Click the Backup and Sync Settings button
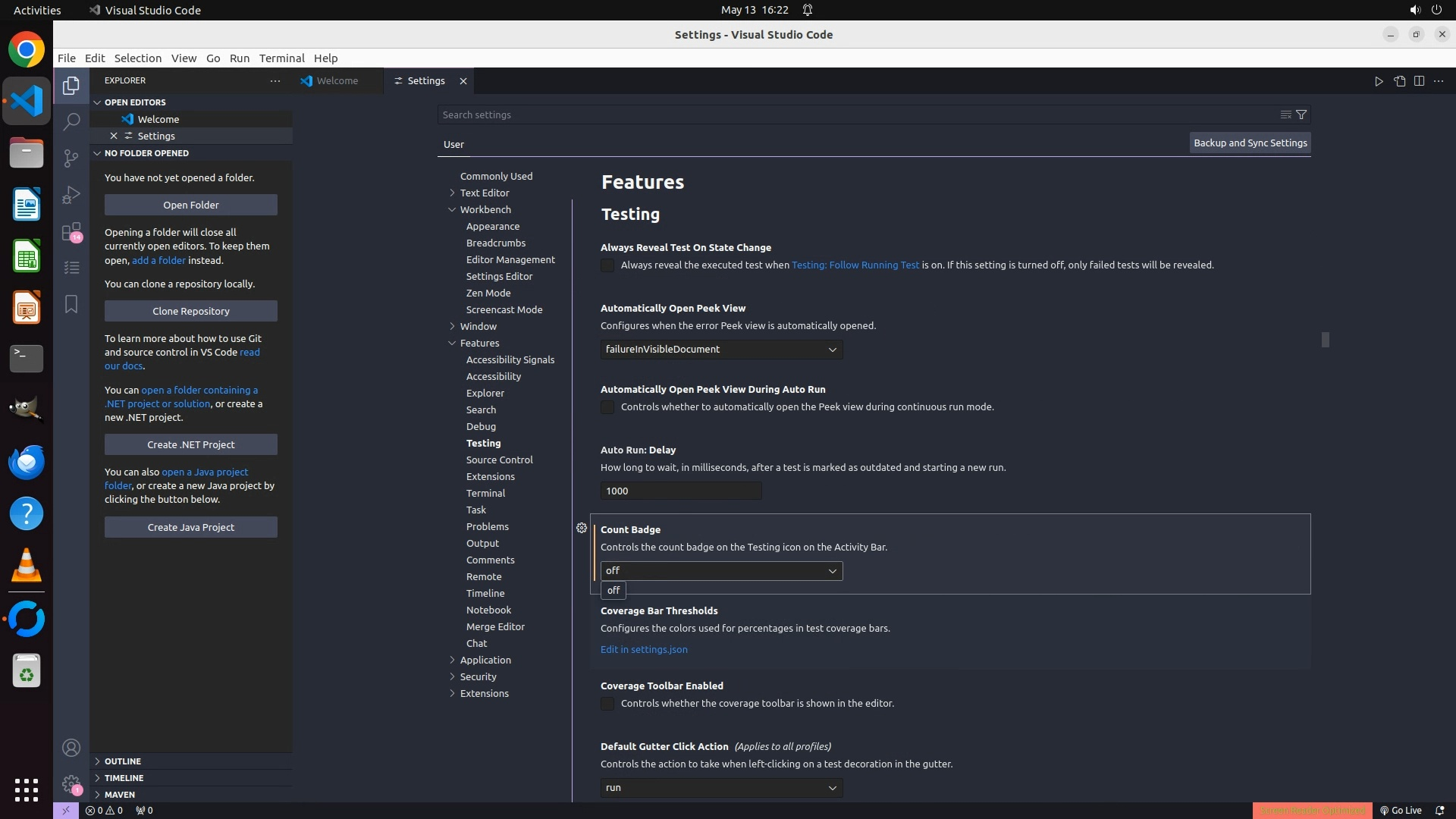Image resolution: width=1456 pixels, height=819 pixels. (1250, 143)
